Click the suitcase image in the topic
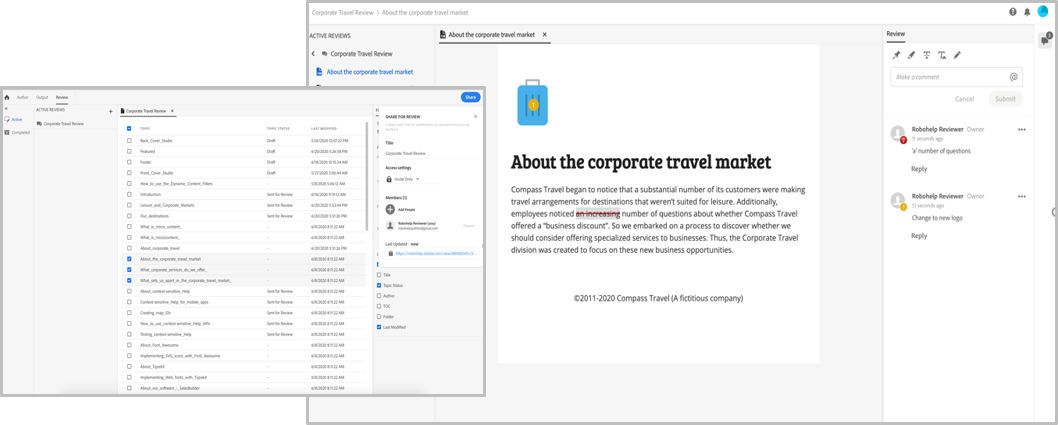Viewport: 1058px width, 425px height. tap(532, 103)
